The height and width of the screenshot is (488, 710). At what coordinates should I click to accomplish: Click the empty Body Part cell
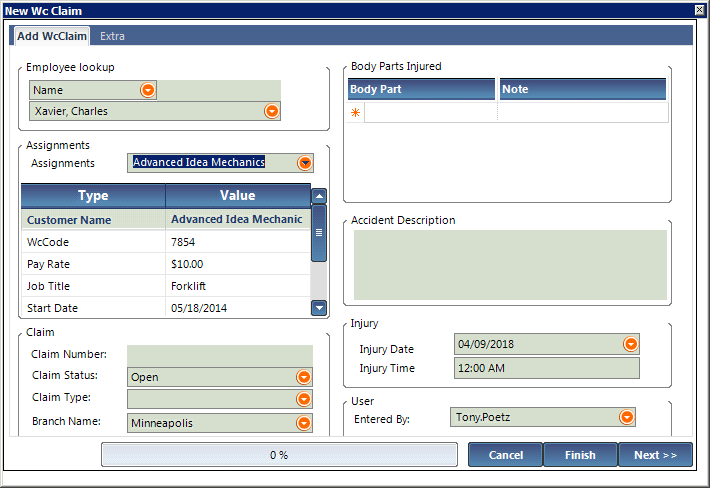point(431,112)
